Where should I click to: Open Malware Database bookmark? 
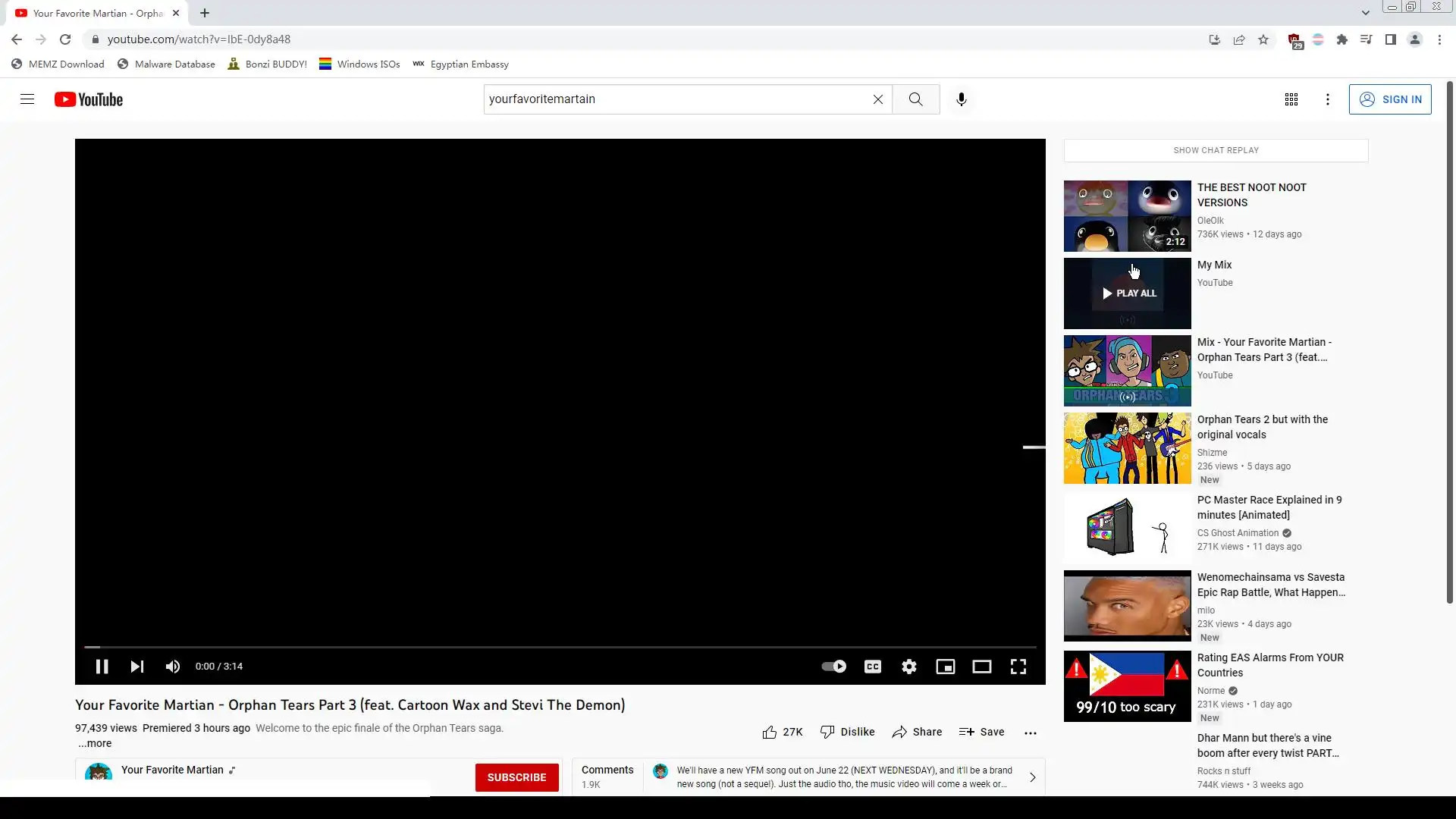(166, 64)
